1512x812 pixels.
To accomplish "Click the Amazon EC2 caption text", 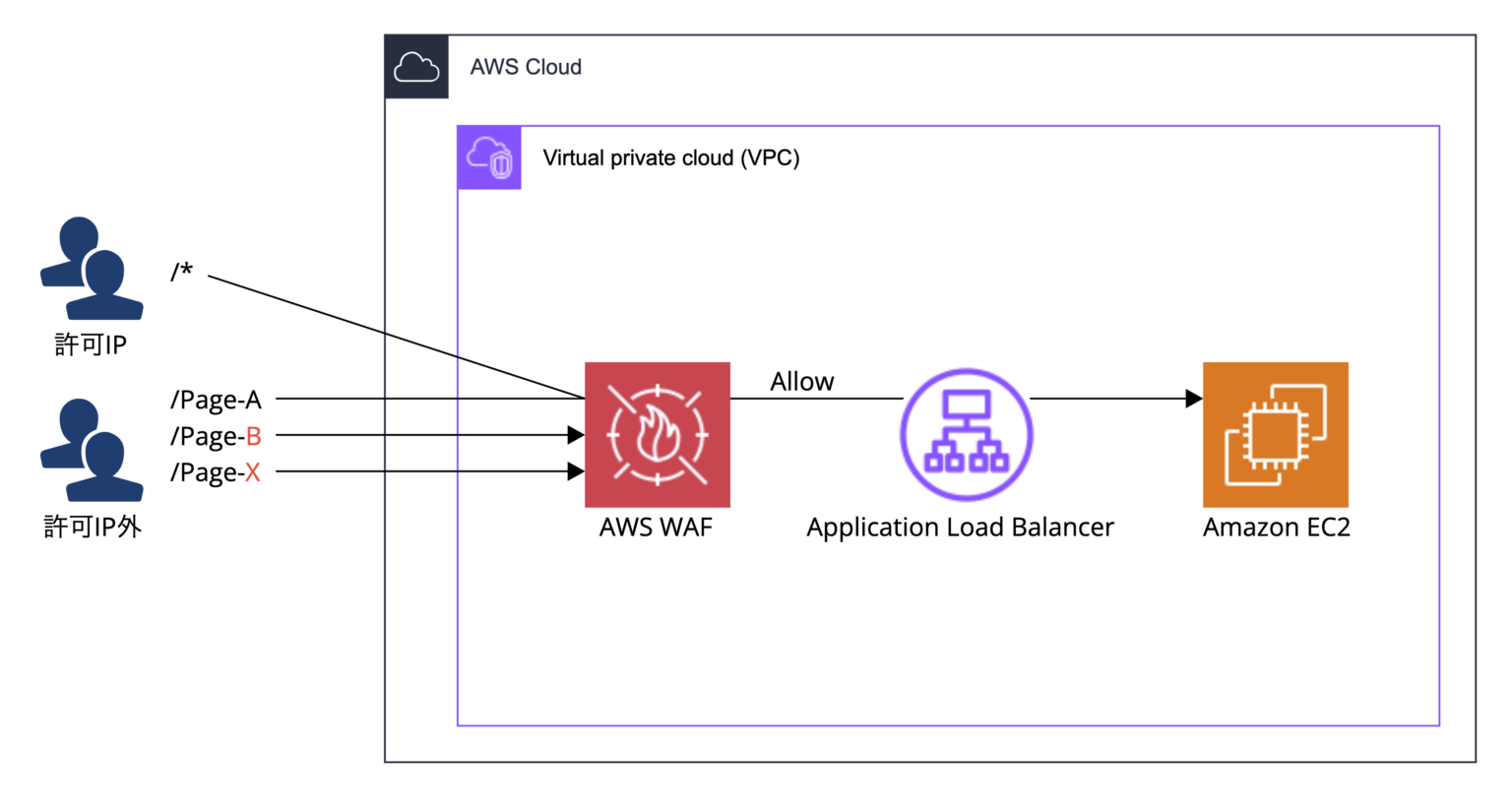I will 1276,528.
